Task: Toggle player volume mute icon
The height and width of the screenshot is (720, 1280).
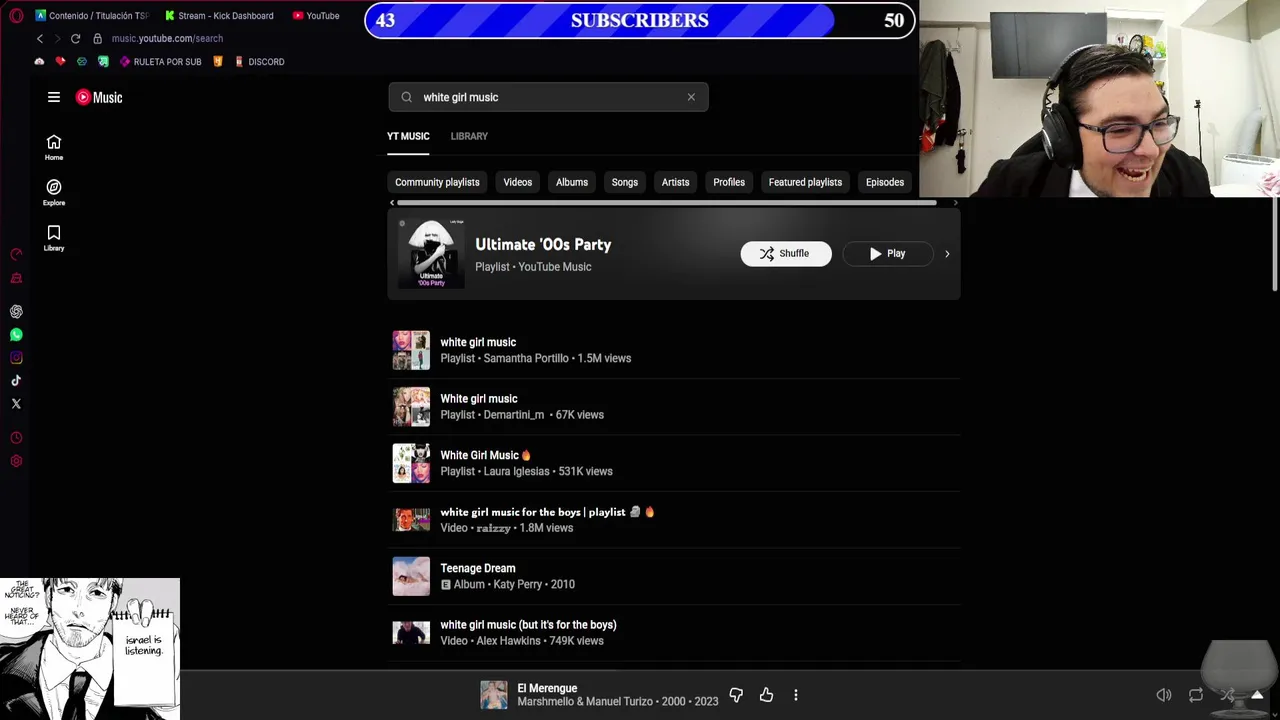Action: 1164,695
